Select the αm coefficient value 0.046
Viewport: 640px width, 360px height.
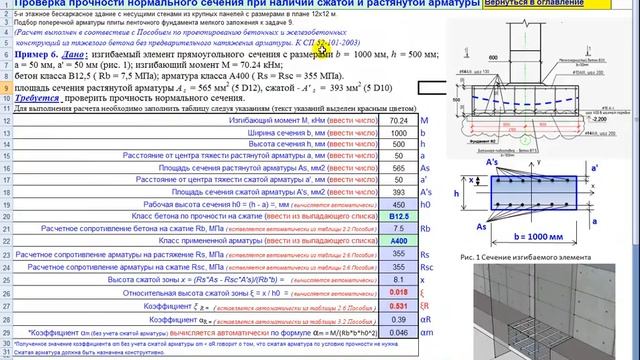pos(398,332)
